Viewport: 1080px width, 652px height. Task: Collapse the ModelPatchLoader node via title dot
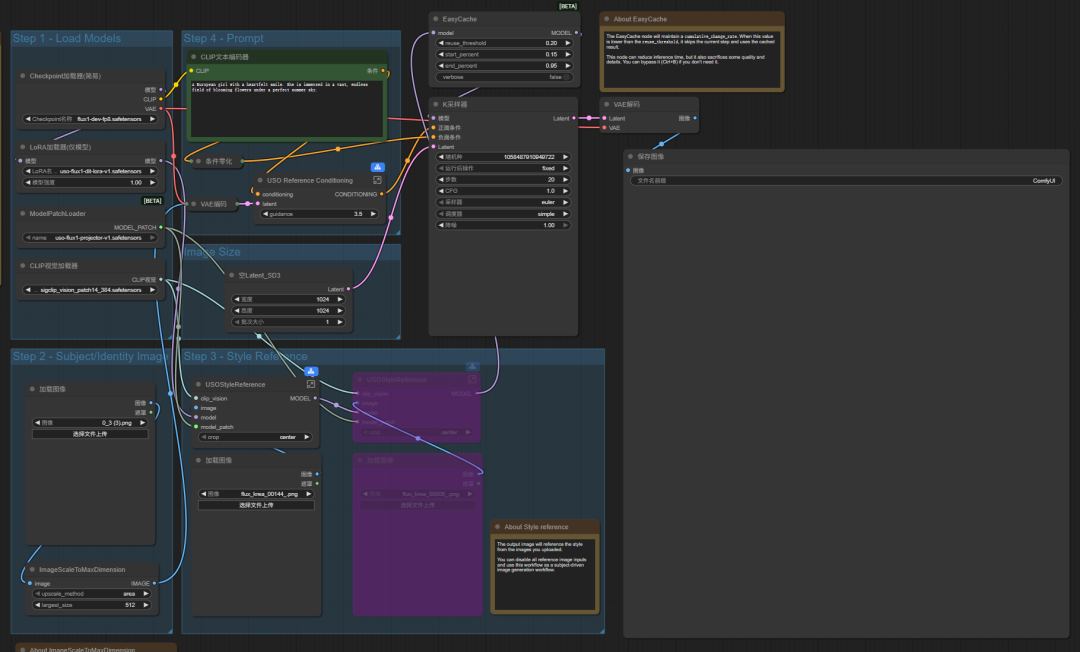(x=23, y=213)
